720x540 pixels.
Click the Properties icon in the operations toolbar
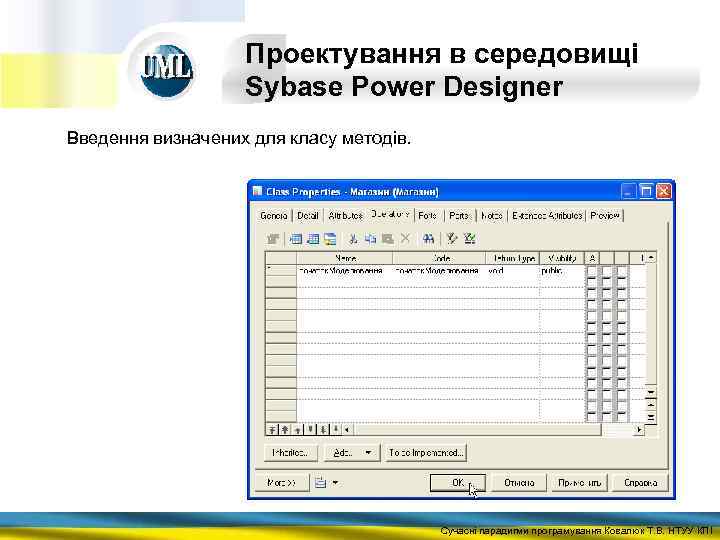click(x=273, y=238)
